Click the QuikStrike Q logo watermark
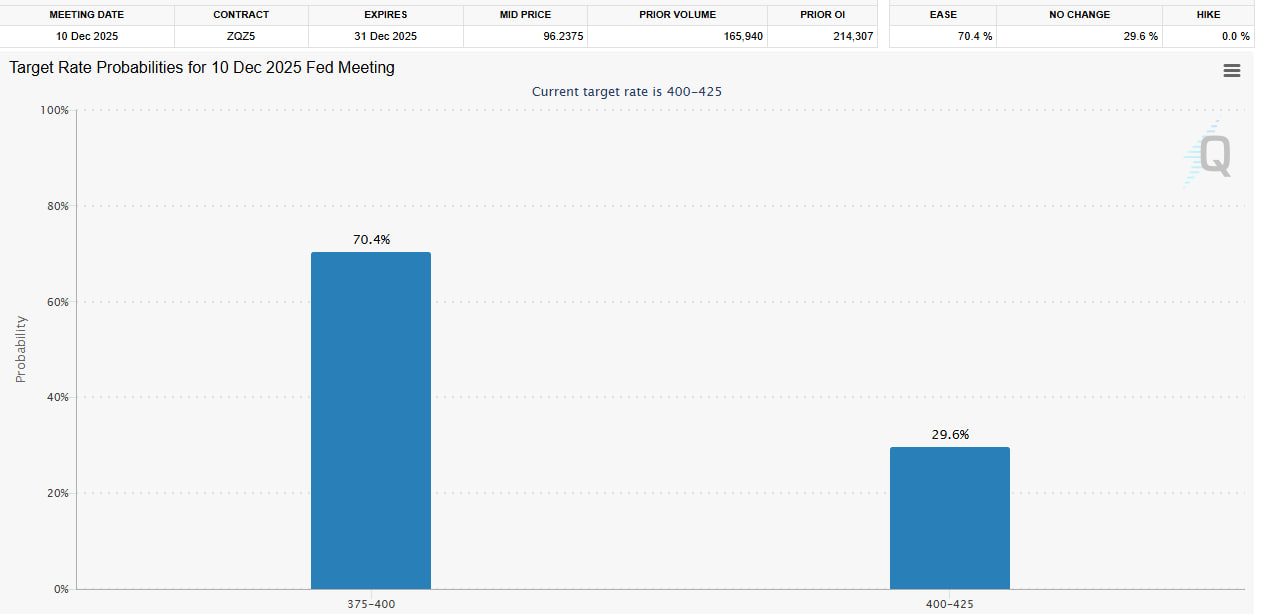The image size is (1266, 614). tap(1212, 156)
